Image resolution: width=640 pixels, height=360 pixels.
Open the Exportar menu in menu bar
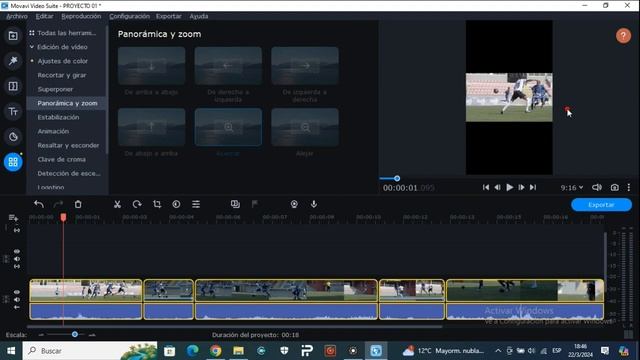click(169, 16)
